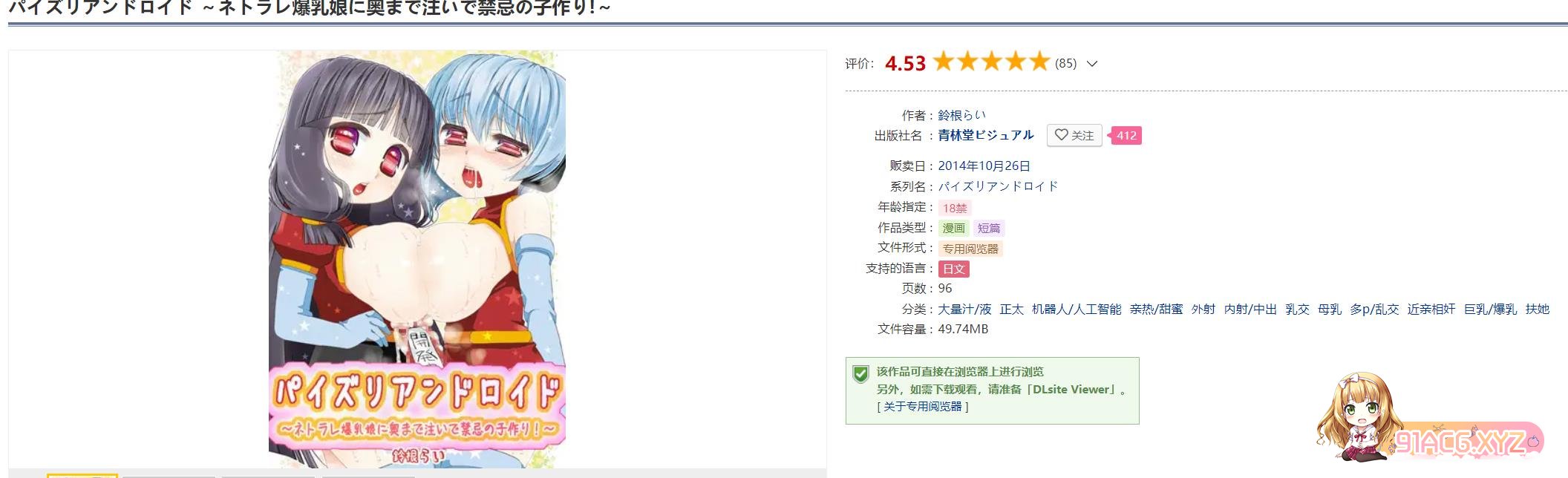Screen dimensions: 1568x478
Task: Click the heart icon in 关注 button
Action: coord(1062,135)
